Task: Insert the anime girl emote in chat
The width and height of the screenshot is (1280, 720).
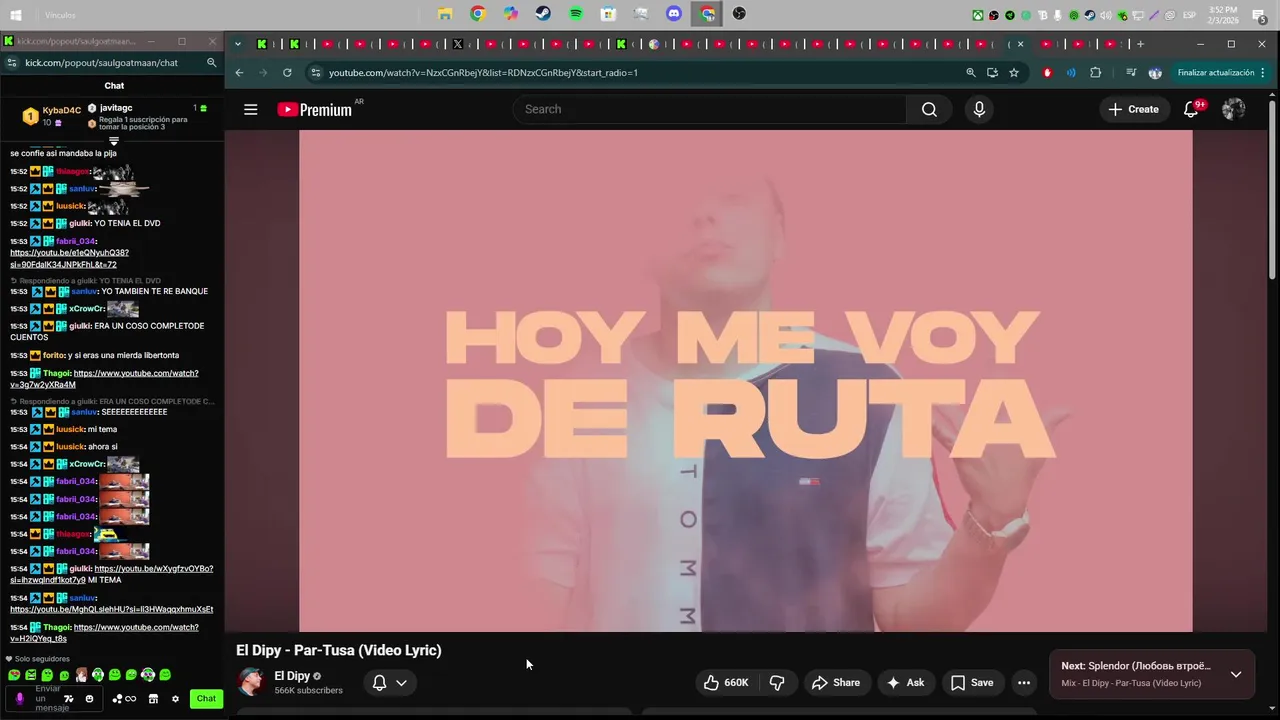Action: (81, 675)
